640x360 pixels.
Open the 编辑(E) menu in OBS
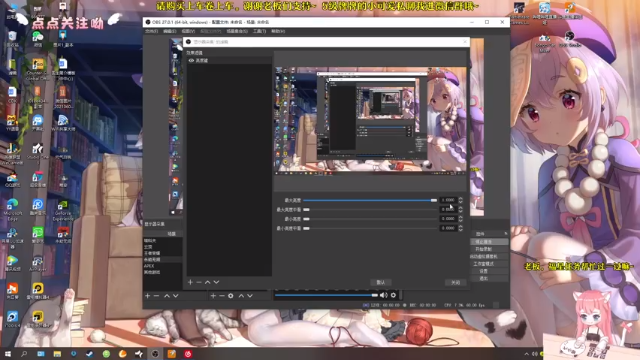click(169, 31)
